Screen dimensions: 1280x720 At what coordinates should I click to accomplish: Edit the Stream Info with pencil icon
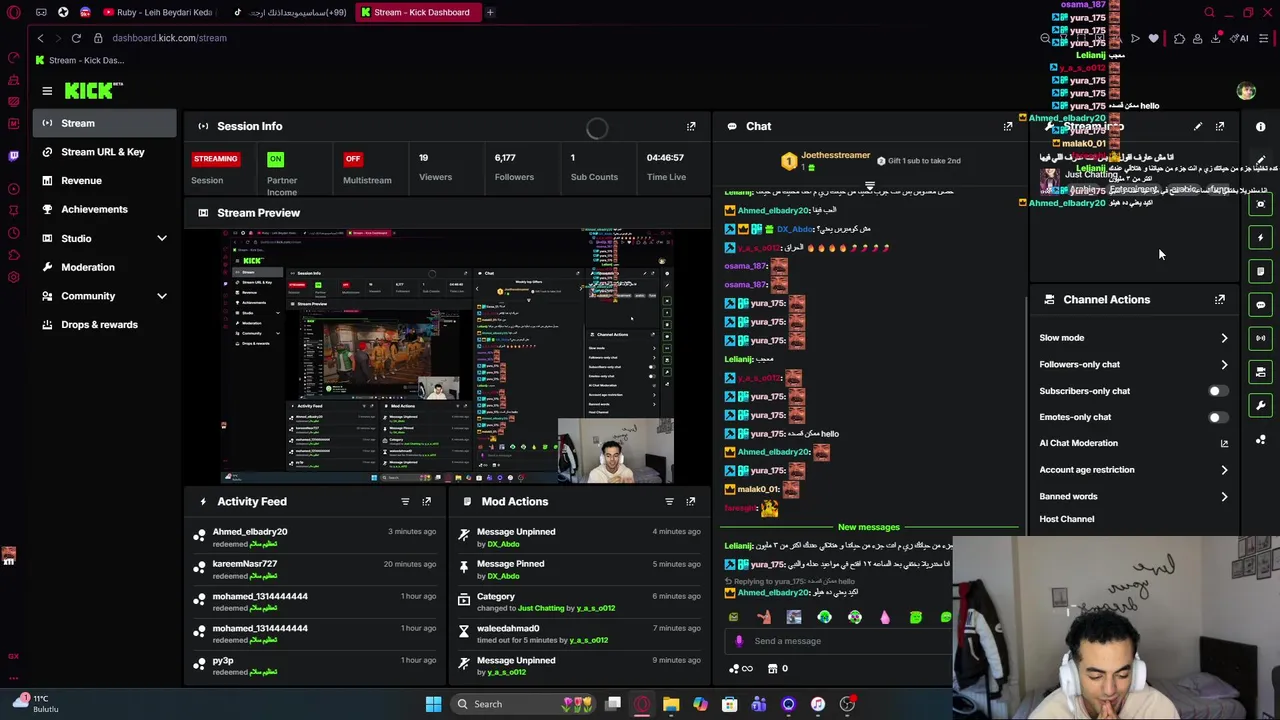(x=1198, y=126)
